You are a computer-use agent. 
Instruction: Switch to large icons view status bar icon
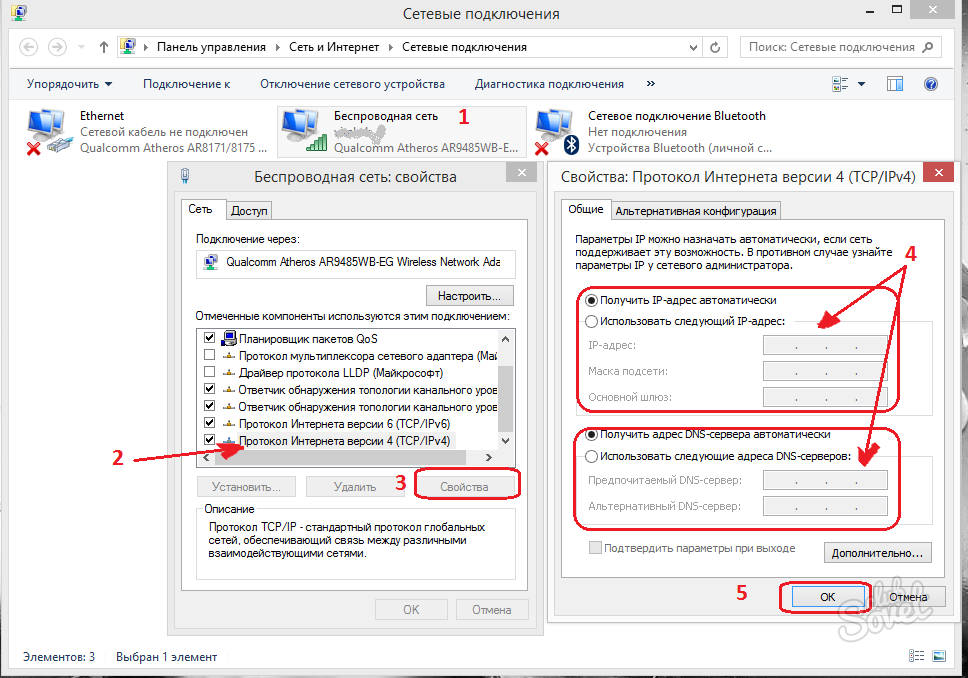[x=939, y=656]
